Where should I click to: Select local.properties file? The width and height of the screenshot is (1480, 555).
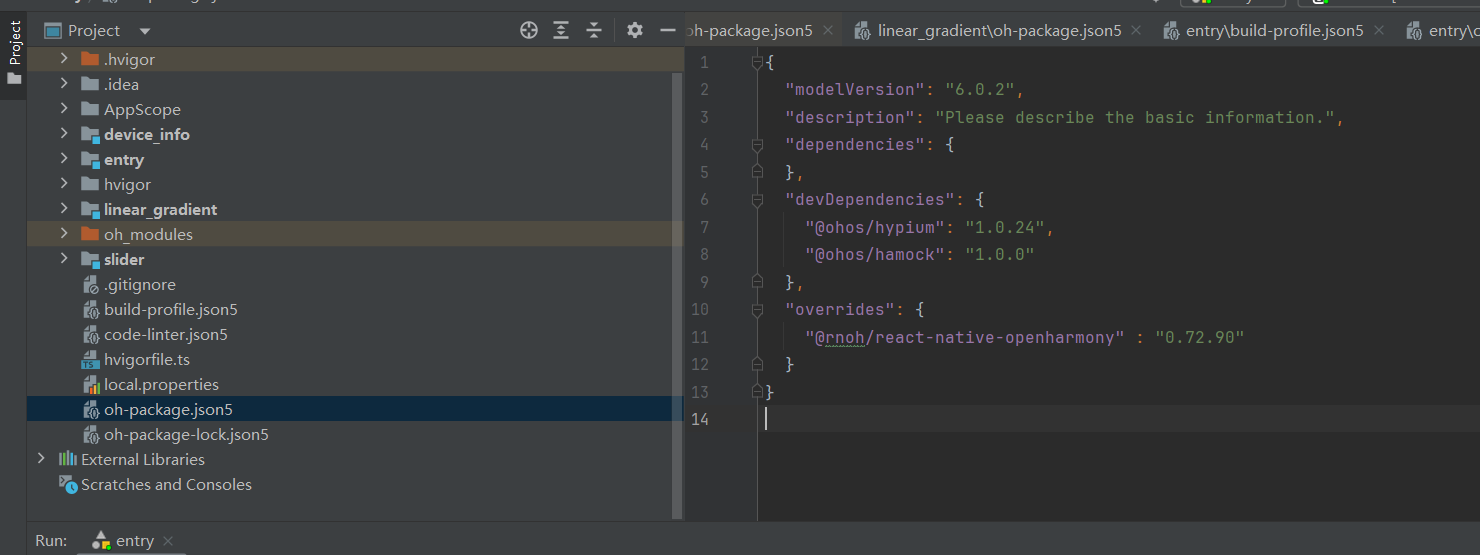(161, 384)
